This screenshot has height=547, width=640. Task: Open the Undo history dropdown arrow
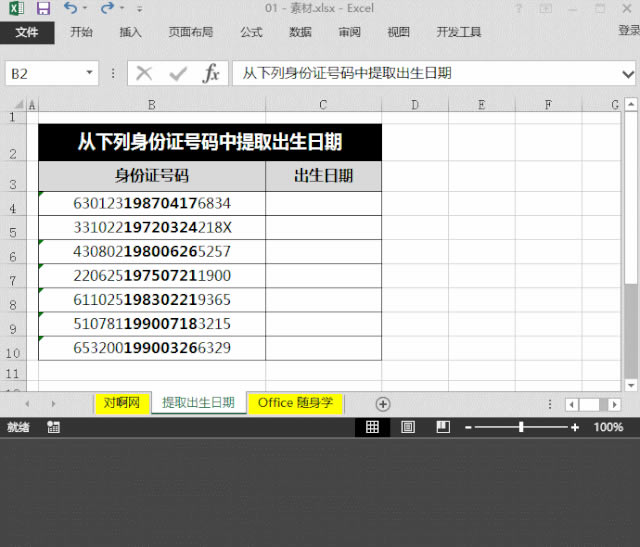point(85,8)
